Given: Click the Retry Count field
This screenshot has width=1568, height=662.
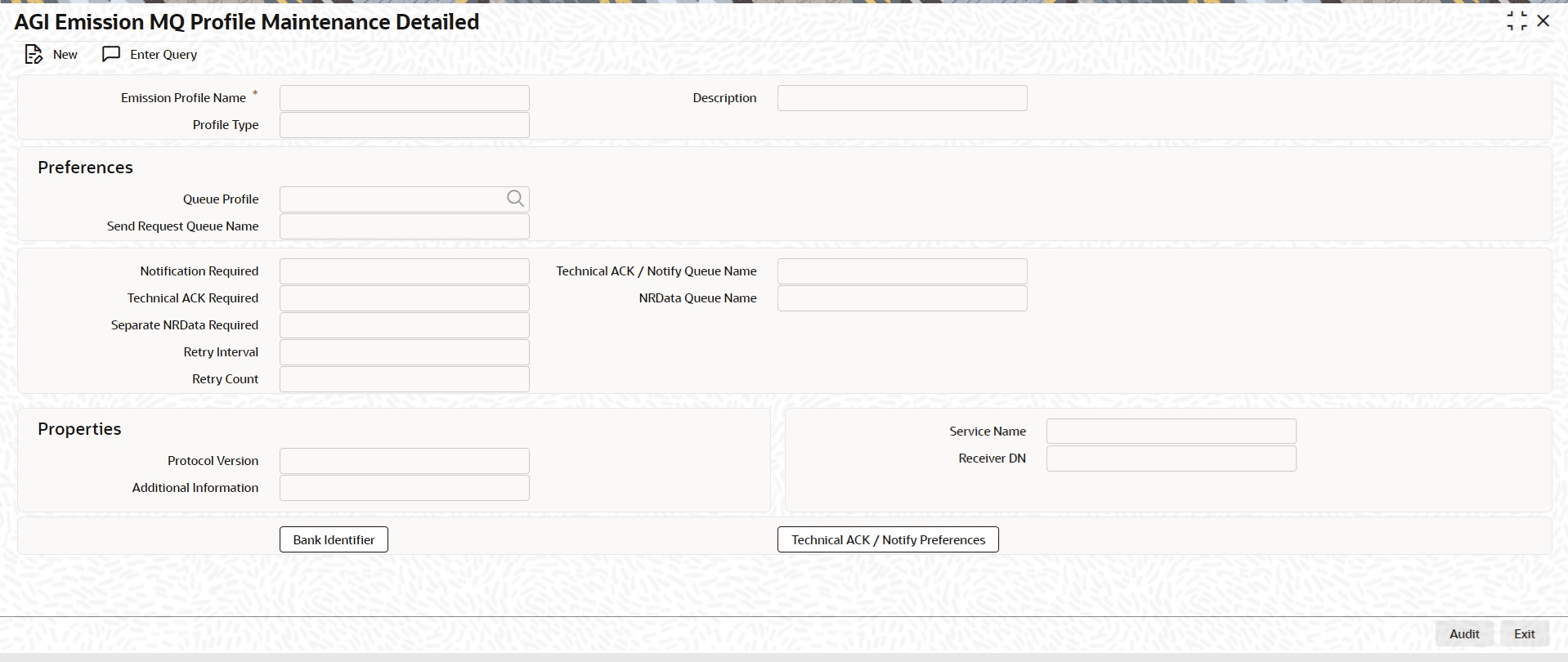Looking at the screenshot, I should (405, 379).
